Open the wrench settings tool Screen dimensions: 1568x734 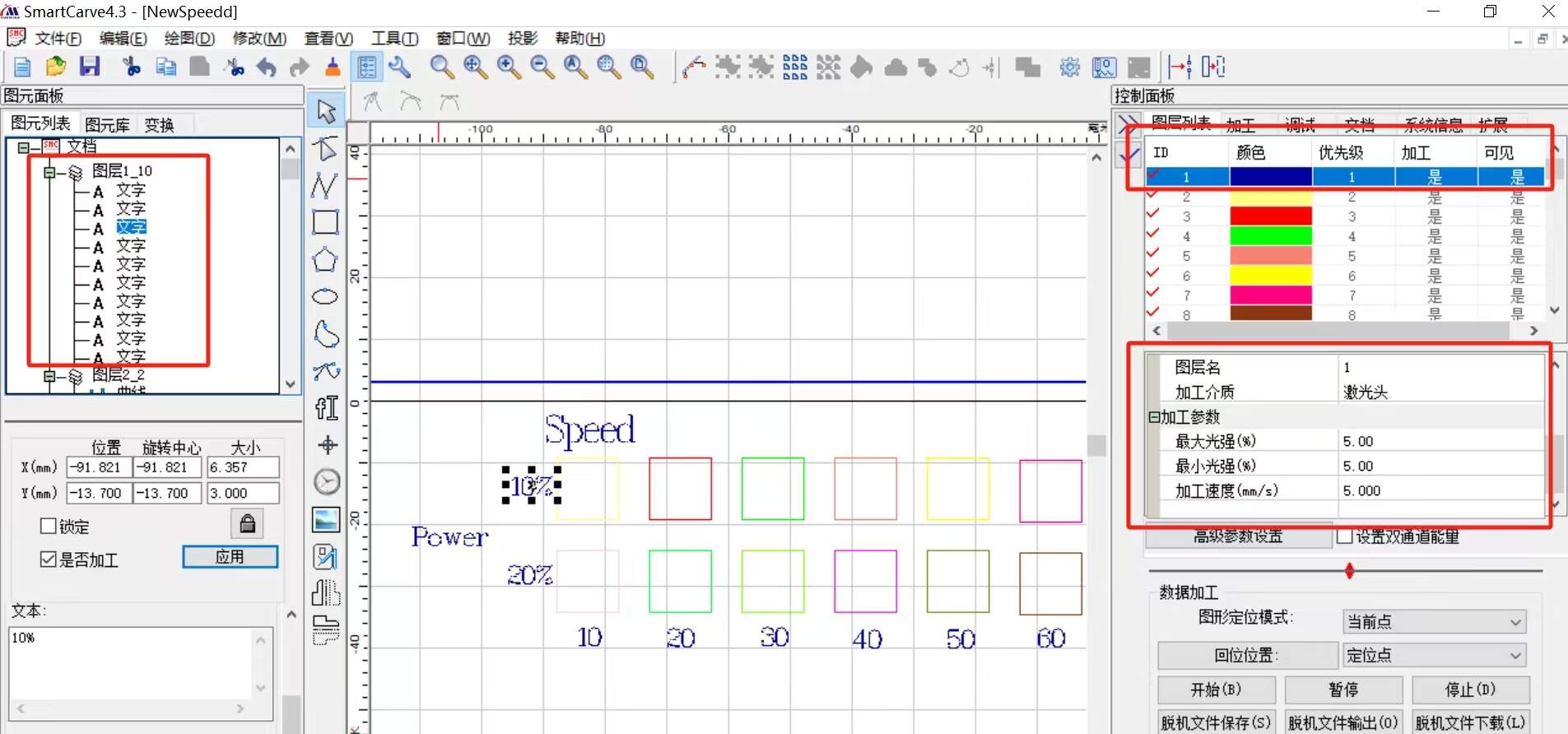click(400, 67)
